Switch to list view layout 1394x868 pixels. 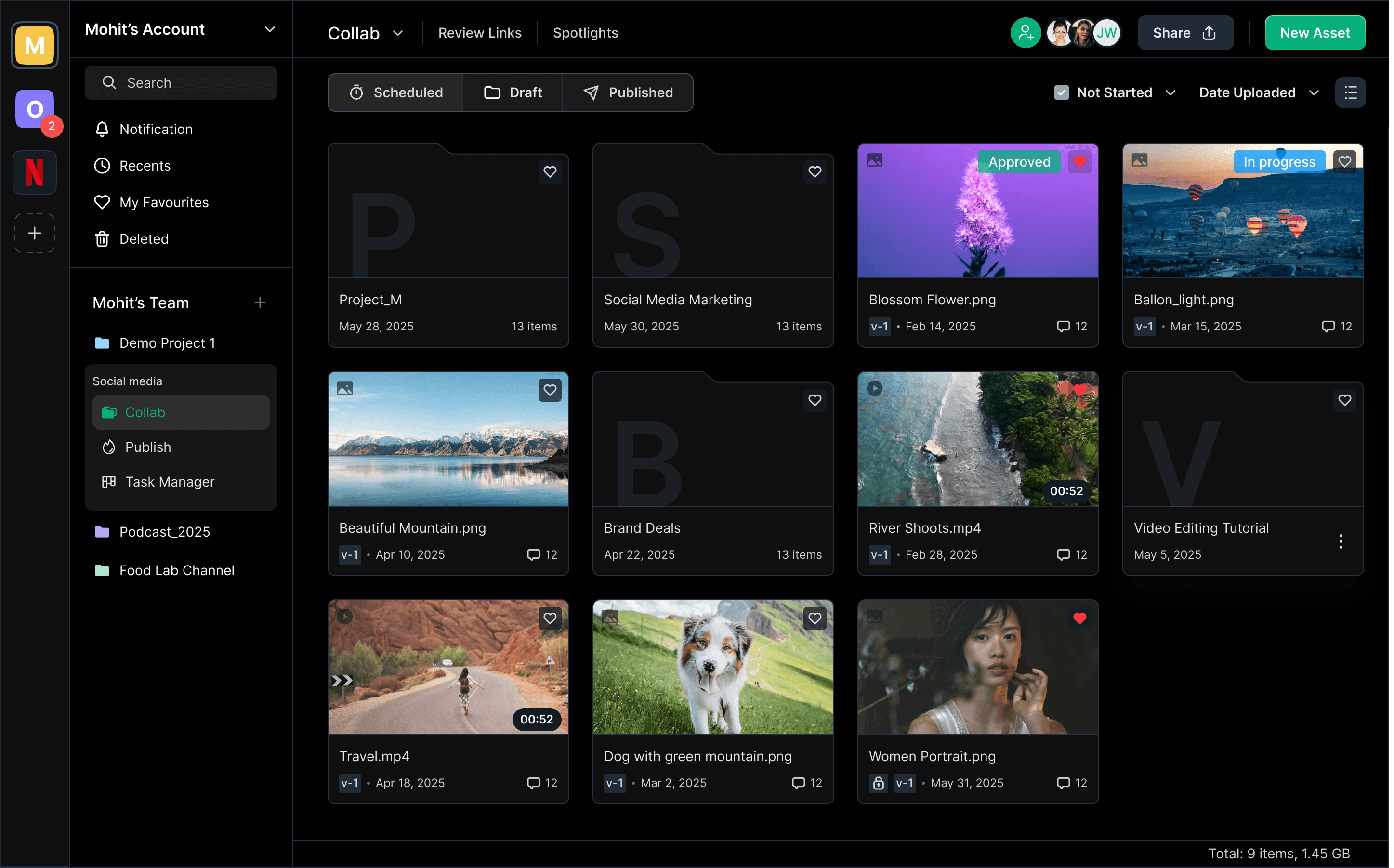tap(1350, 92)
